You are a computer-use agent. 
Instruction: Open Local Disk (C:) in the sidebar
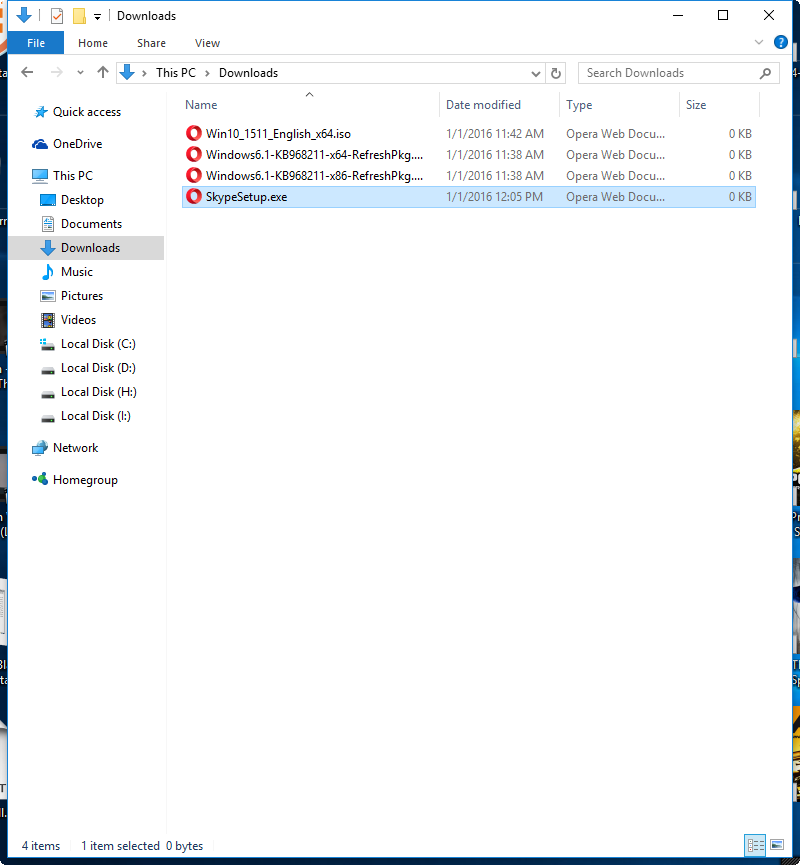(88, 344)
